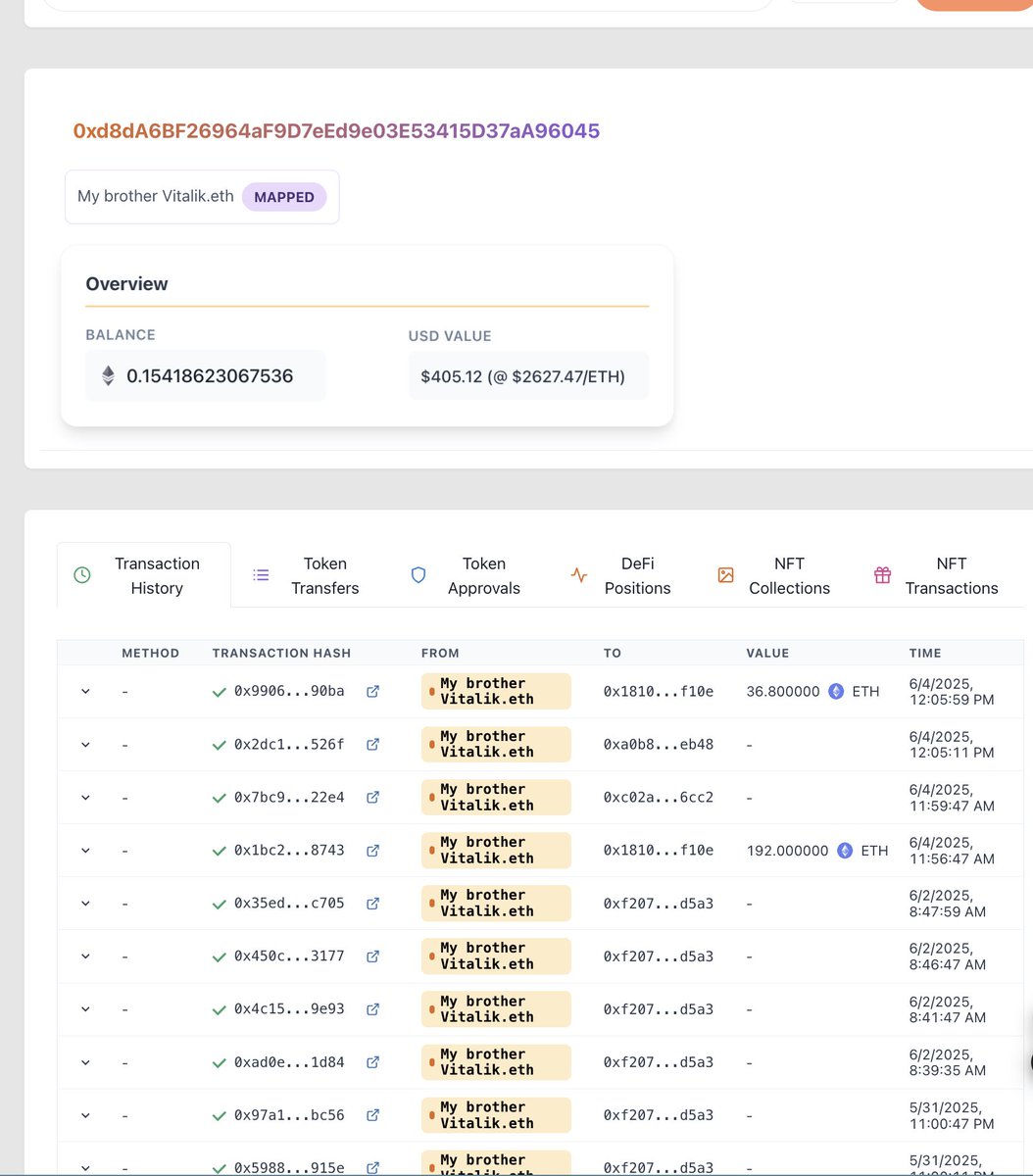Click the From tag on 0x450c...3177 row
Image resolution: width=1033 pixels, height=1176 pixels.
tap(496, 956)
